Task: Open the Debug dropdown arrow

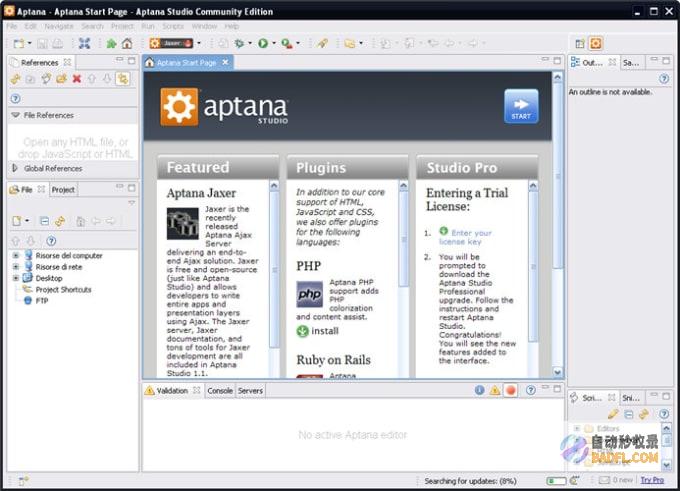Action: (249, 43)
